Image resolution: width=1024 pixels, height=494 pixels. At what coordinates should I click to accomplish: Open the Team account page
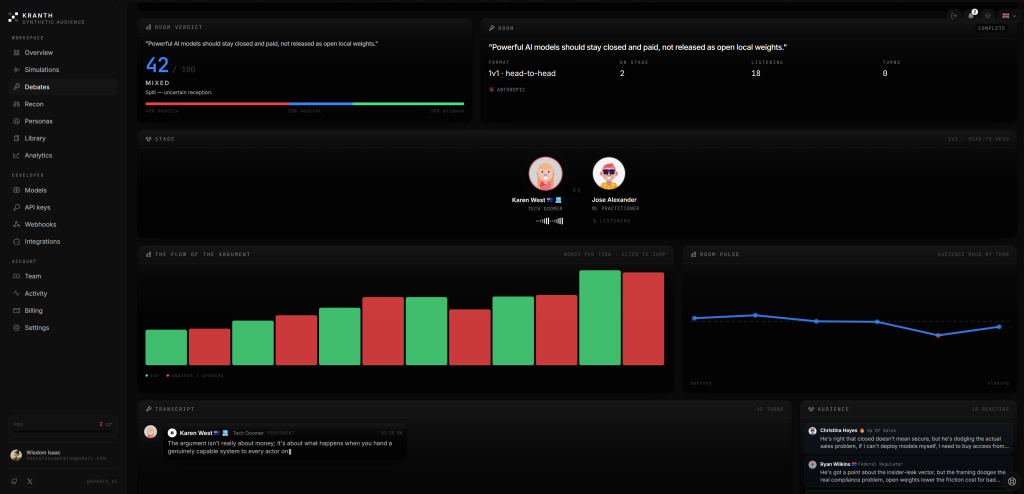63,276
